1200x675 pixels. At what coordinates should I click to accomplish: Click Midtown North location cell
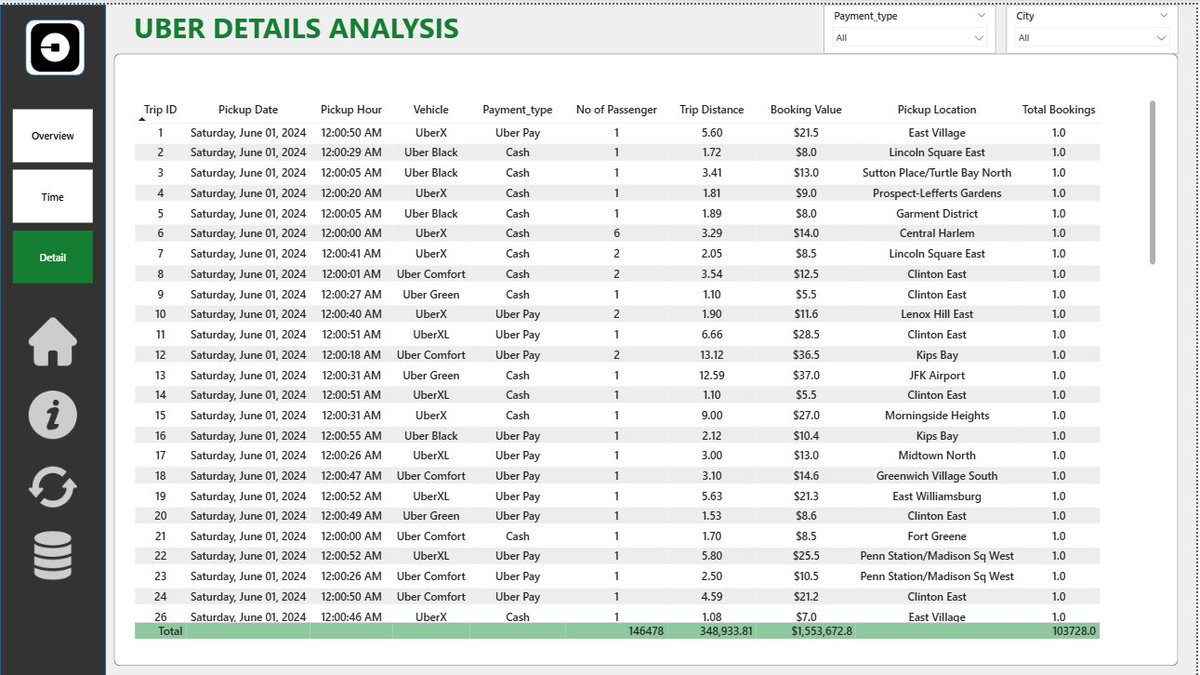[937, 456]
